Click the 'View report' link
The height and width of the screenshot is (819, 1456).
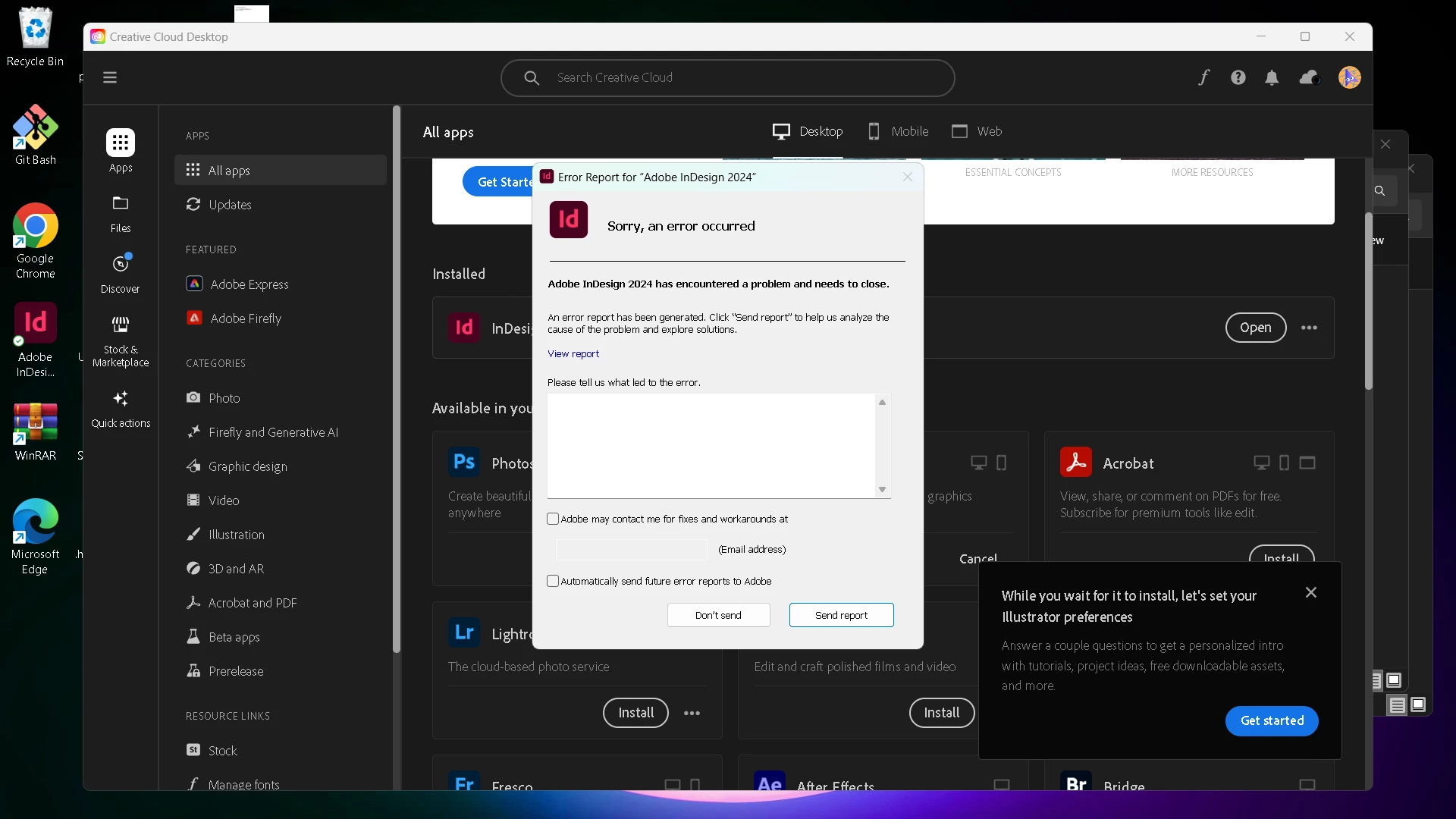[x=573, y=354]
